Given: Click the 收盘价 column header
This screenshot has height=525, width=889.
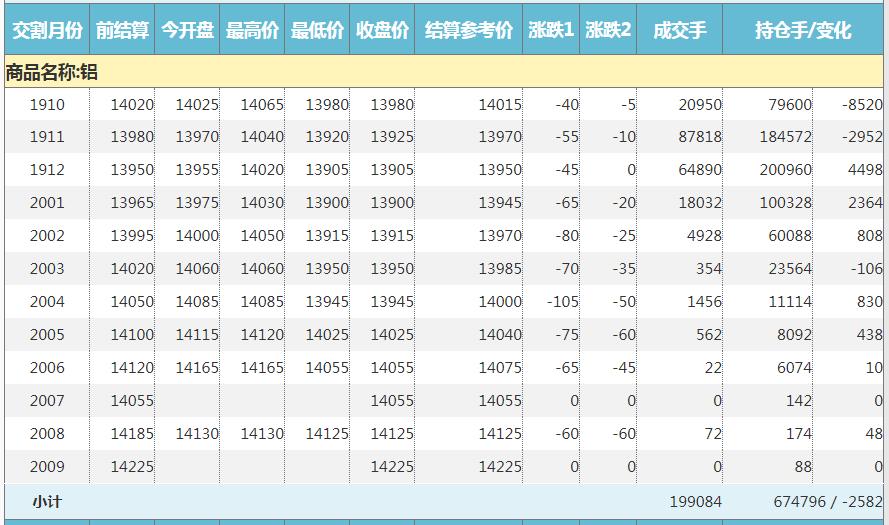Looking at the screenshot, I should pos(382,31).
